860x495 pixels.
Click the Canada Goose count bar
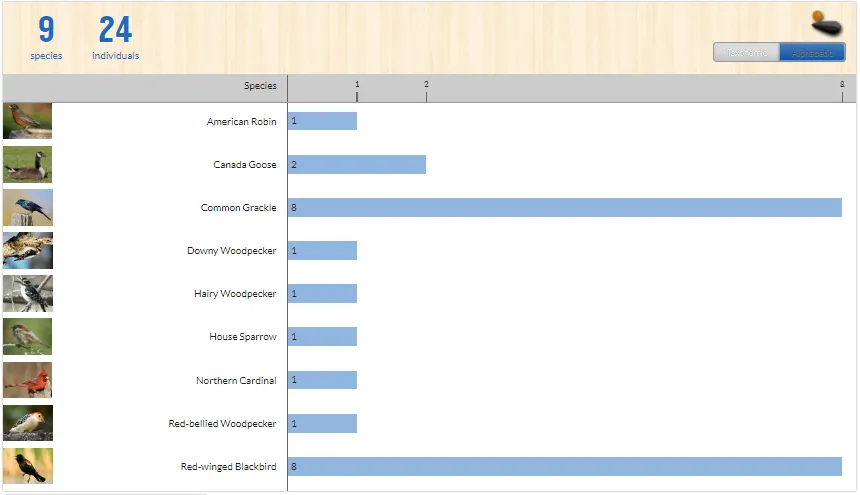click(x=357, y=164)
